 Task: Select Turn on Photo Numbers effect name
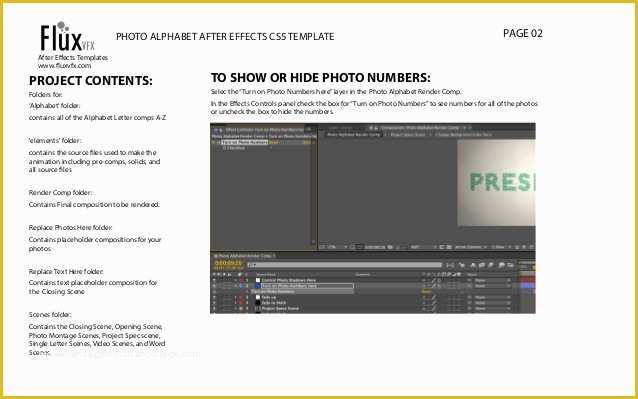(245, 142)
